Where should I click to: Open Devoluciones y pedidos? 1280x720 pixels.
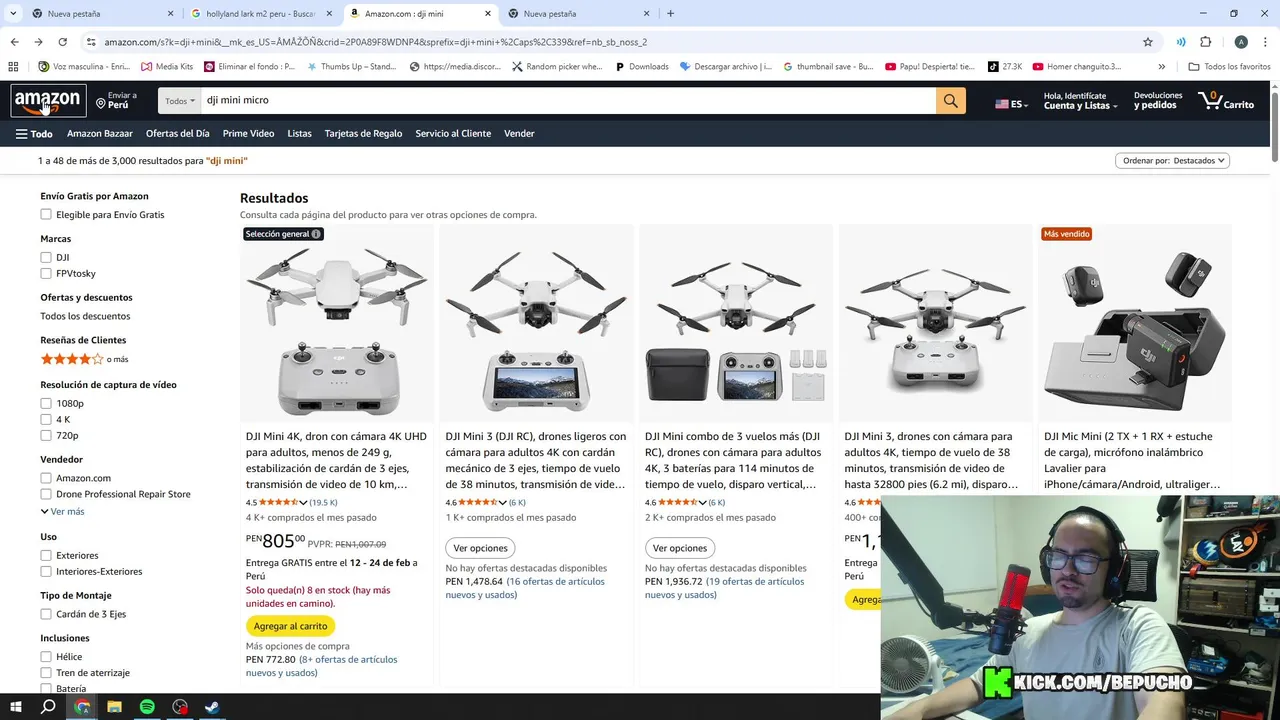[1158, 101]
